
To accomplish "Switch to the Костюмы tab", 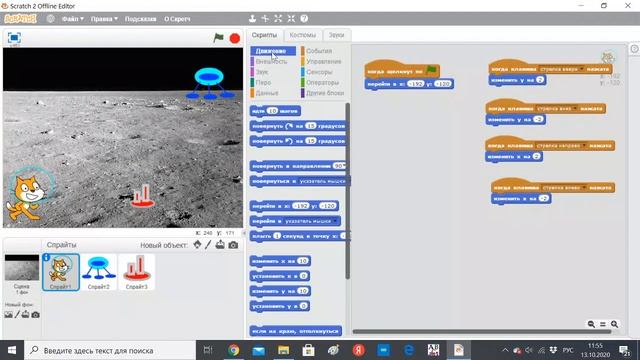I will 302,35.
